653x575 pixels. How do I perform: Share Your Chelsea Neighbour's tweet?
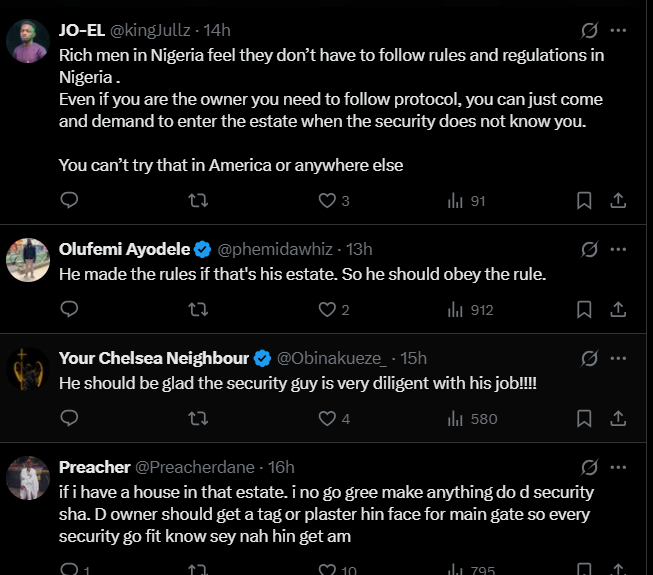click(x=618, y=419)
